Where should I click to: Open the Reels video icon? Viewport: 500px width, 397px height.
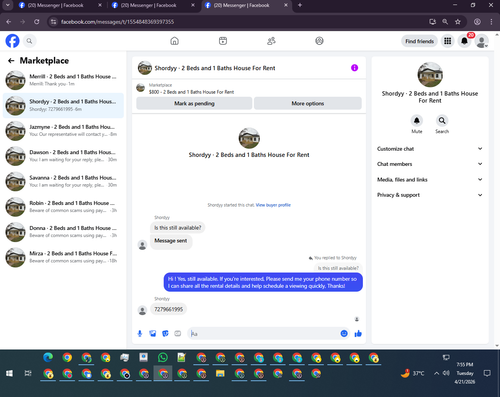coord(223,41)
